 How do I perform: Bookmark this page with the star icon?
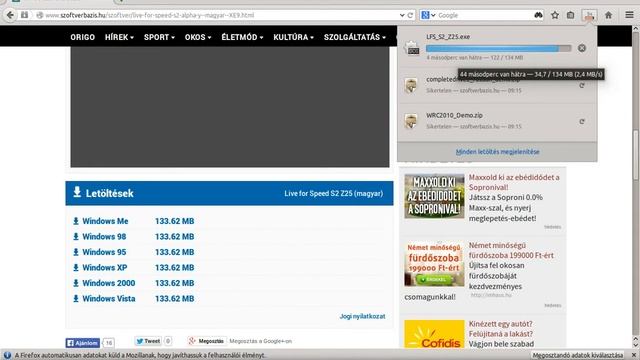coord(555,16)
